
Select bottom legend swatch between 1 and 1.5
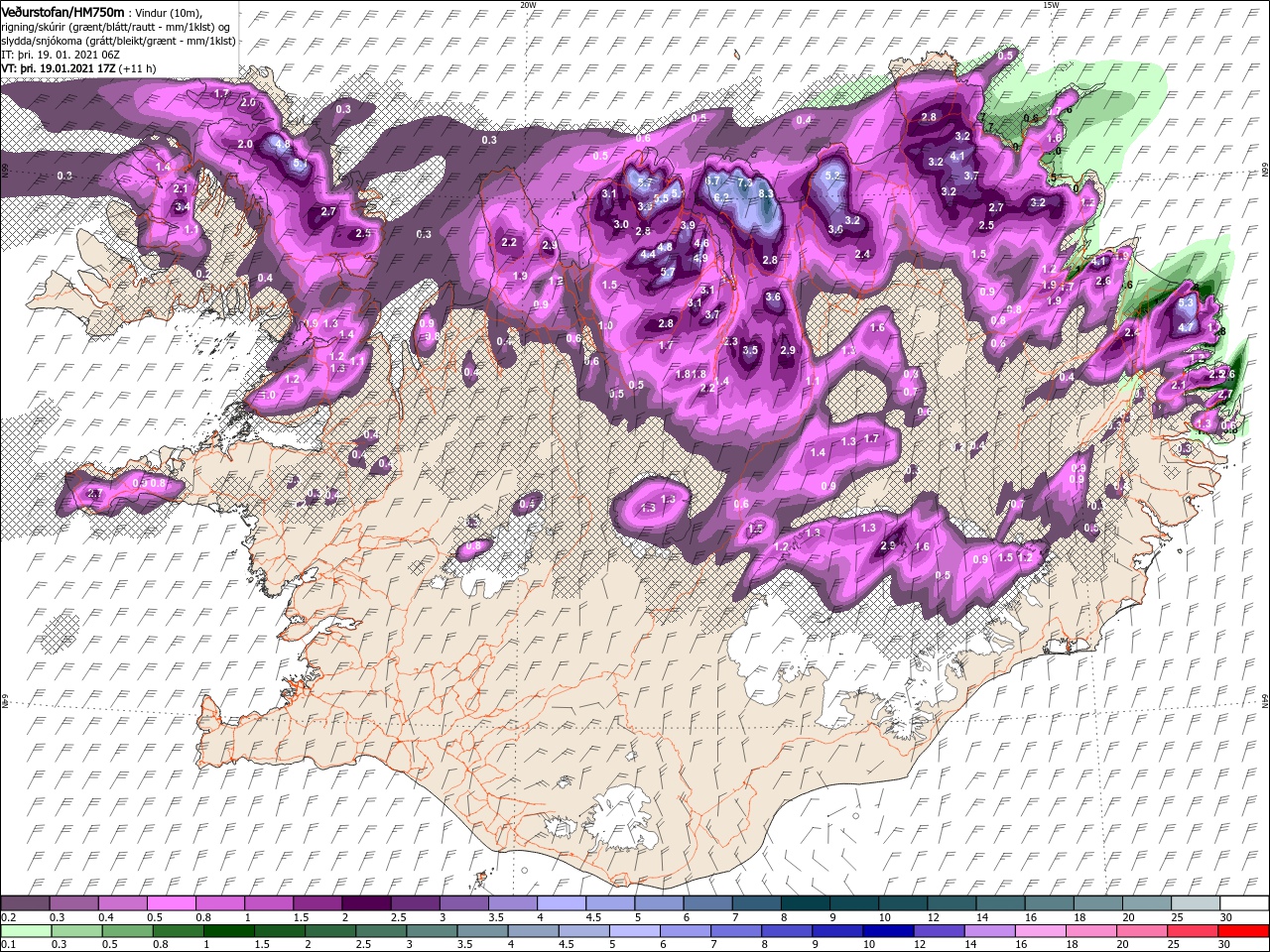(230, 930)
